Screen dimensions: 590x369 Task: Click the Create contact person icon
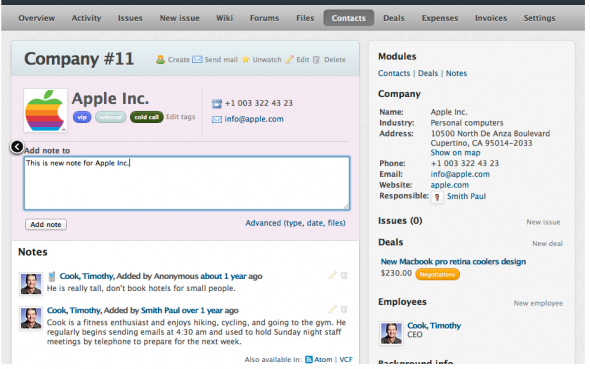point(160,59)
